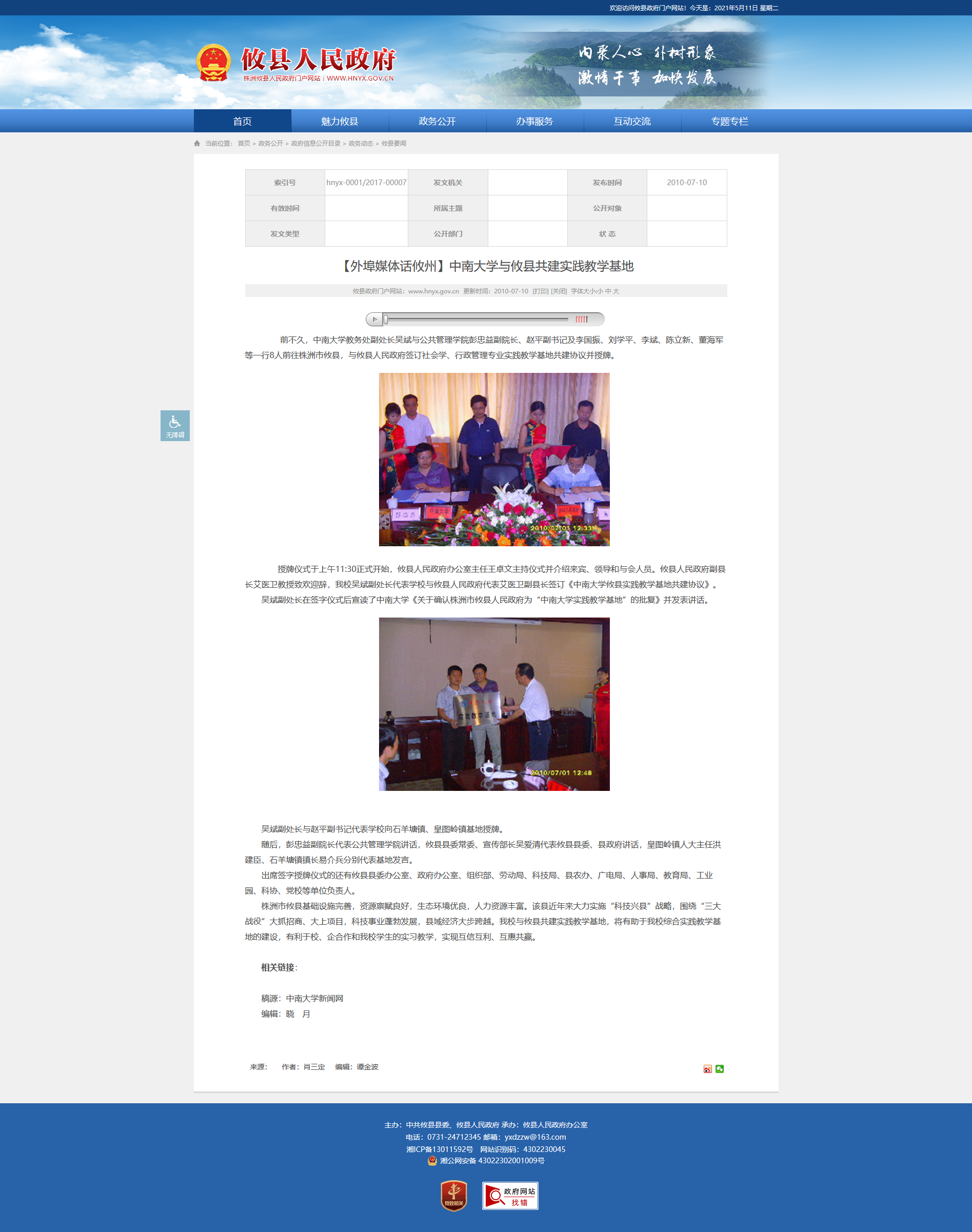
Task: Click the 攸县要闻 breadcrumb link
Action: coord(393,144)
